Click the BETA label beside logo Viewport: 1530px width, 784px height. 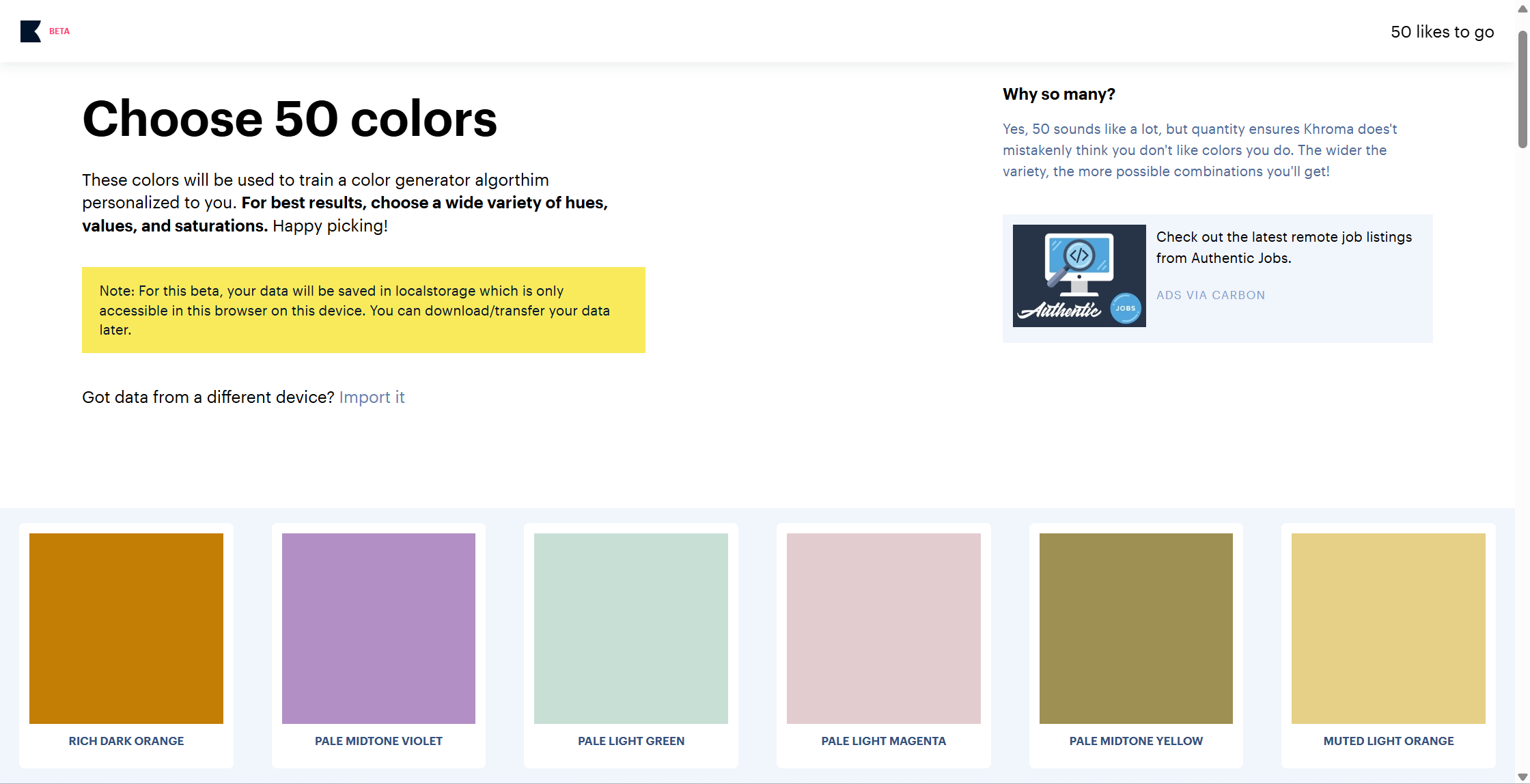click(x=59, y=31)
